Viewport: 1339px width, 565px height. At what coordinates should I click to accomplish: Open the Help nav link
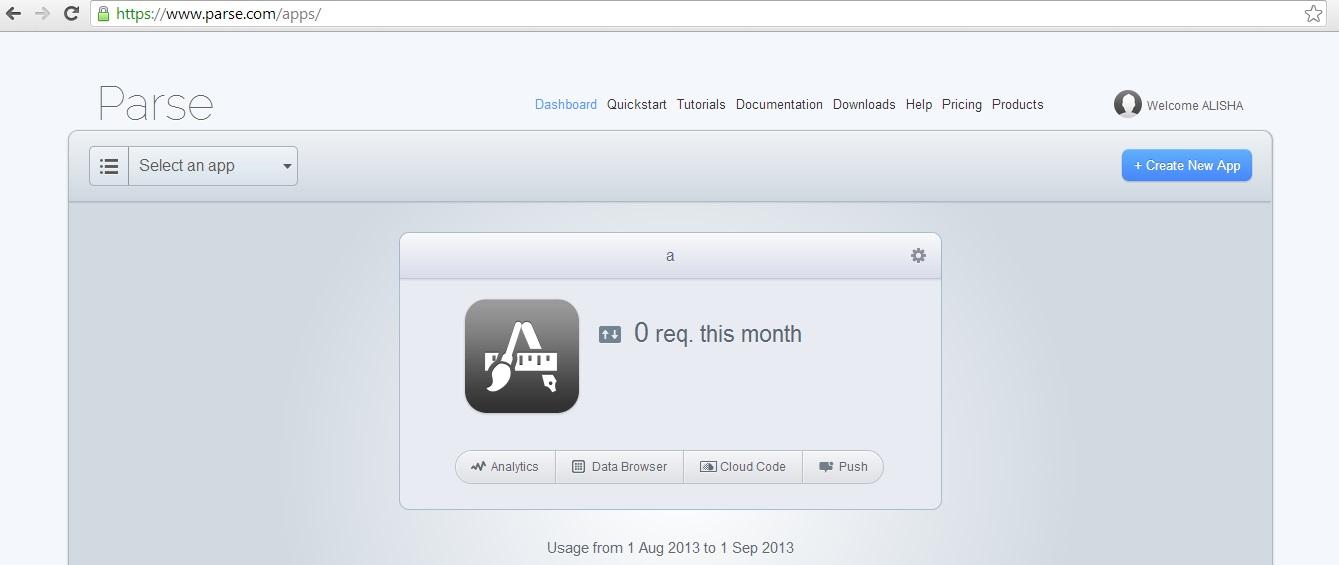[x=919, y=104]
